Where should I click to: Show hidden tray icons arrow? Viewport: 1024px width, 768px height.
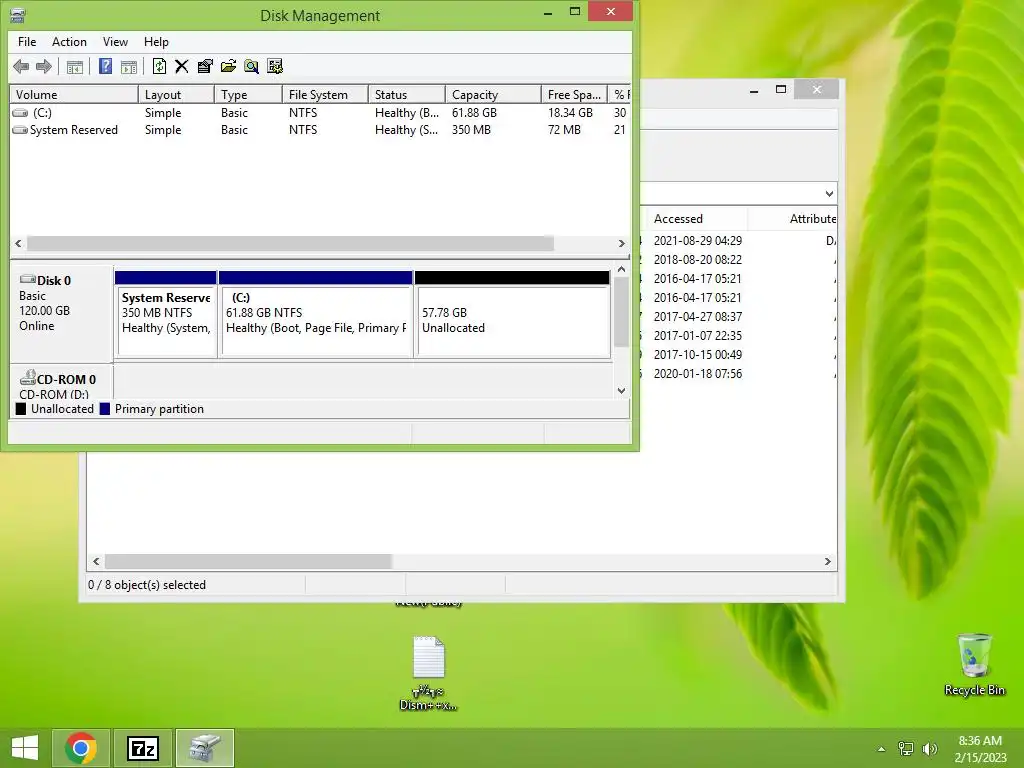coord(881,748)
